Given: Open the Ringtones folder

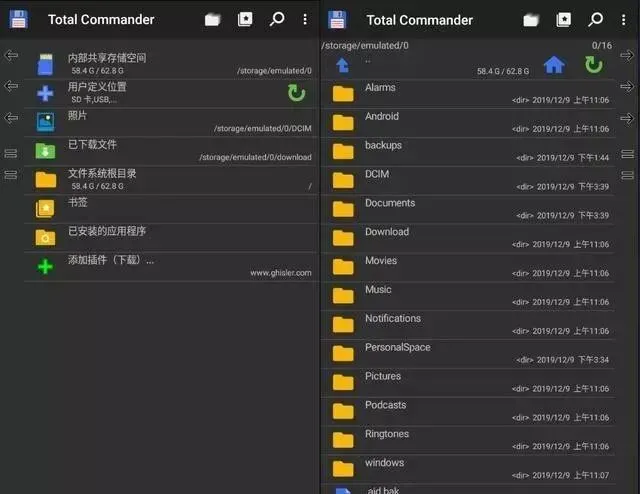Looking at the screenshot, I should 469,441.
